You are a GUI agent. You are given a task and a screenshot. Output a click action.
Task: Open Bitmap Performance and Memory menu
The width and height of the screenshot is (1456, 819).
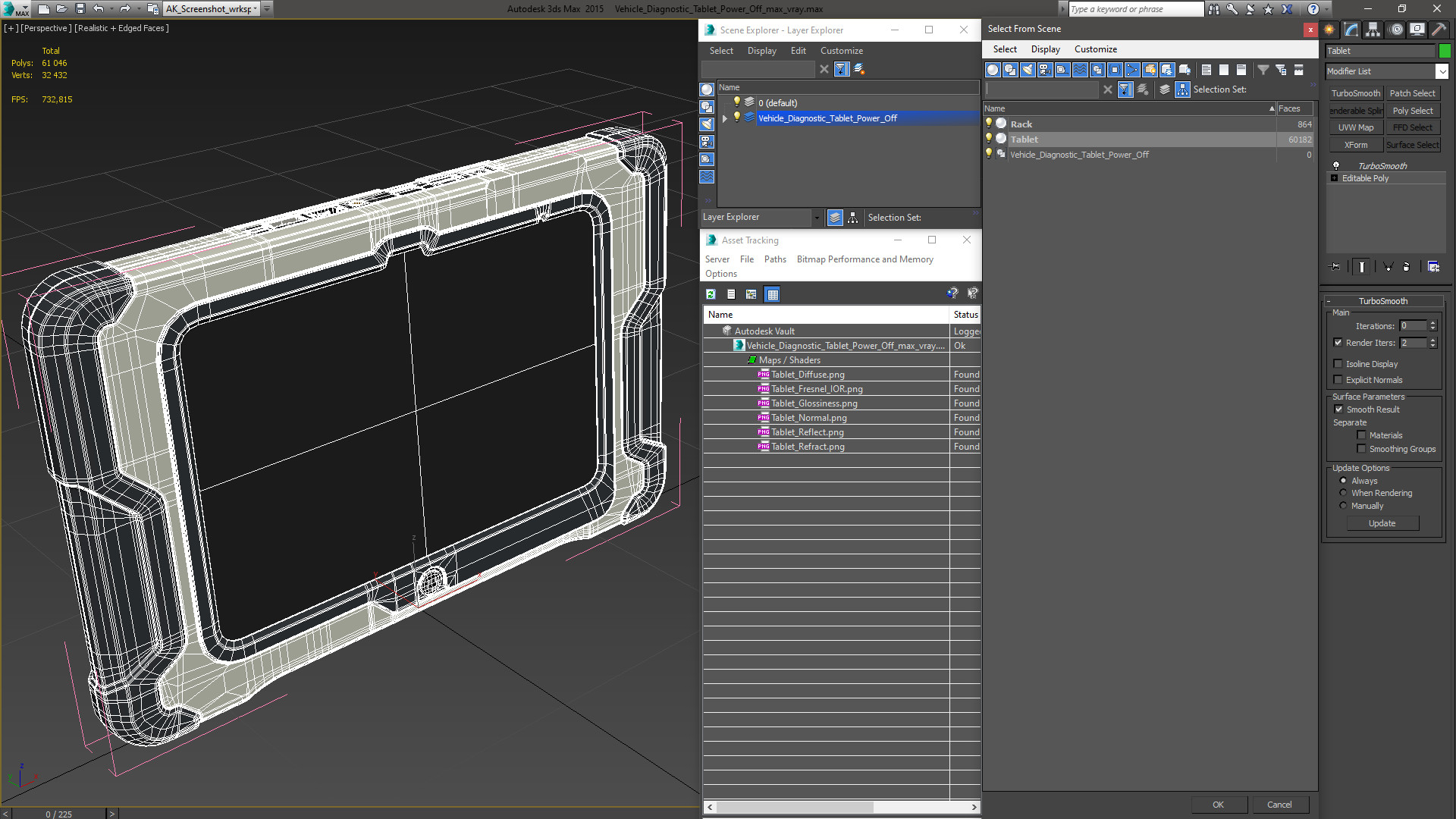(x=864, y=259)
